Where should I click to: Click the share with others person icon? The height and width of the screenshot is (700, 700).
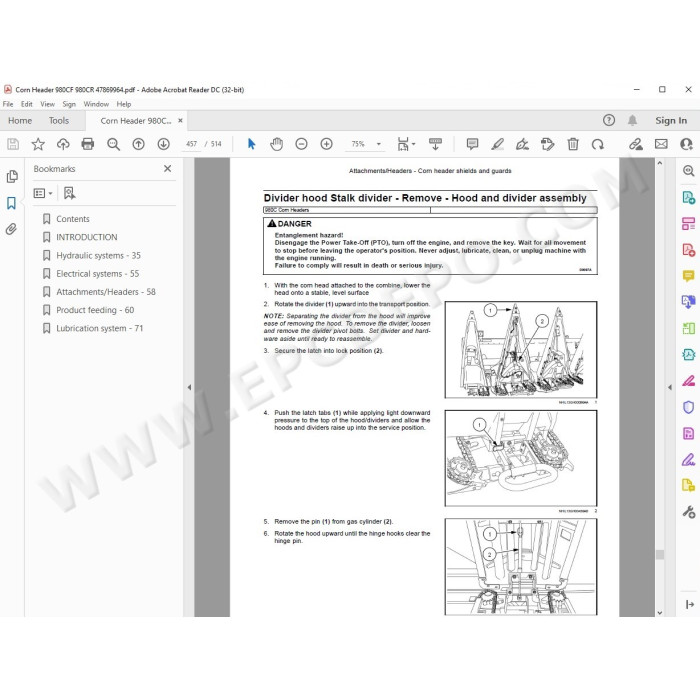pyautogui.click(x=686, y=144)
